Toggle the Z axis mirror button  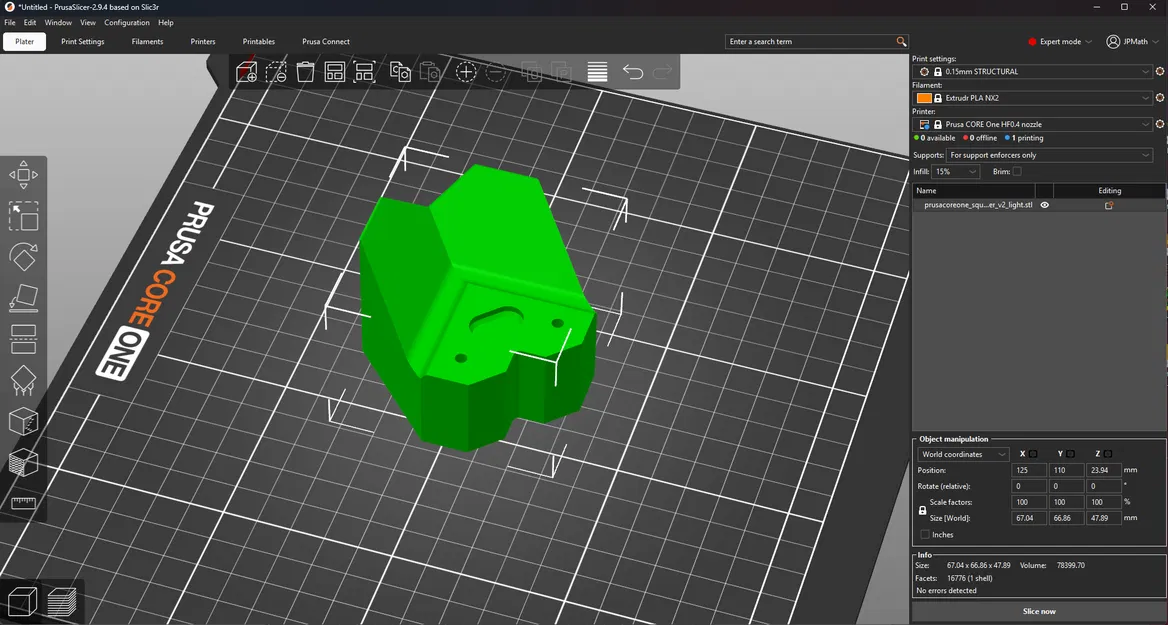(x=1108, y=454)
